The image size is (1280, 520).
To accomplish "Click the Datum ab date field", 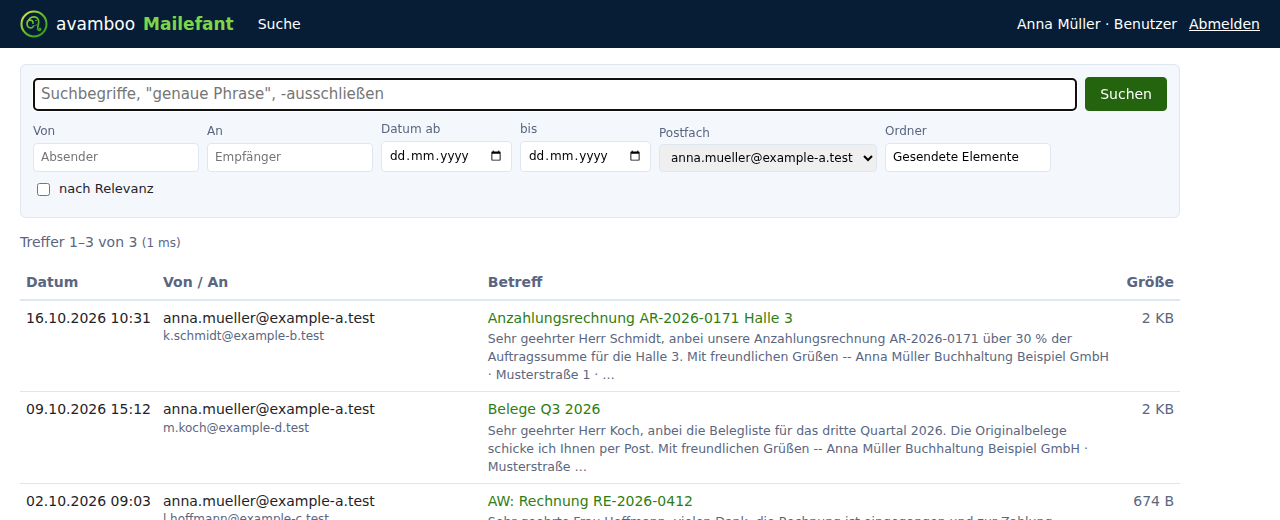I will 446,156.
